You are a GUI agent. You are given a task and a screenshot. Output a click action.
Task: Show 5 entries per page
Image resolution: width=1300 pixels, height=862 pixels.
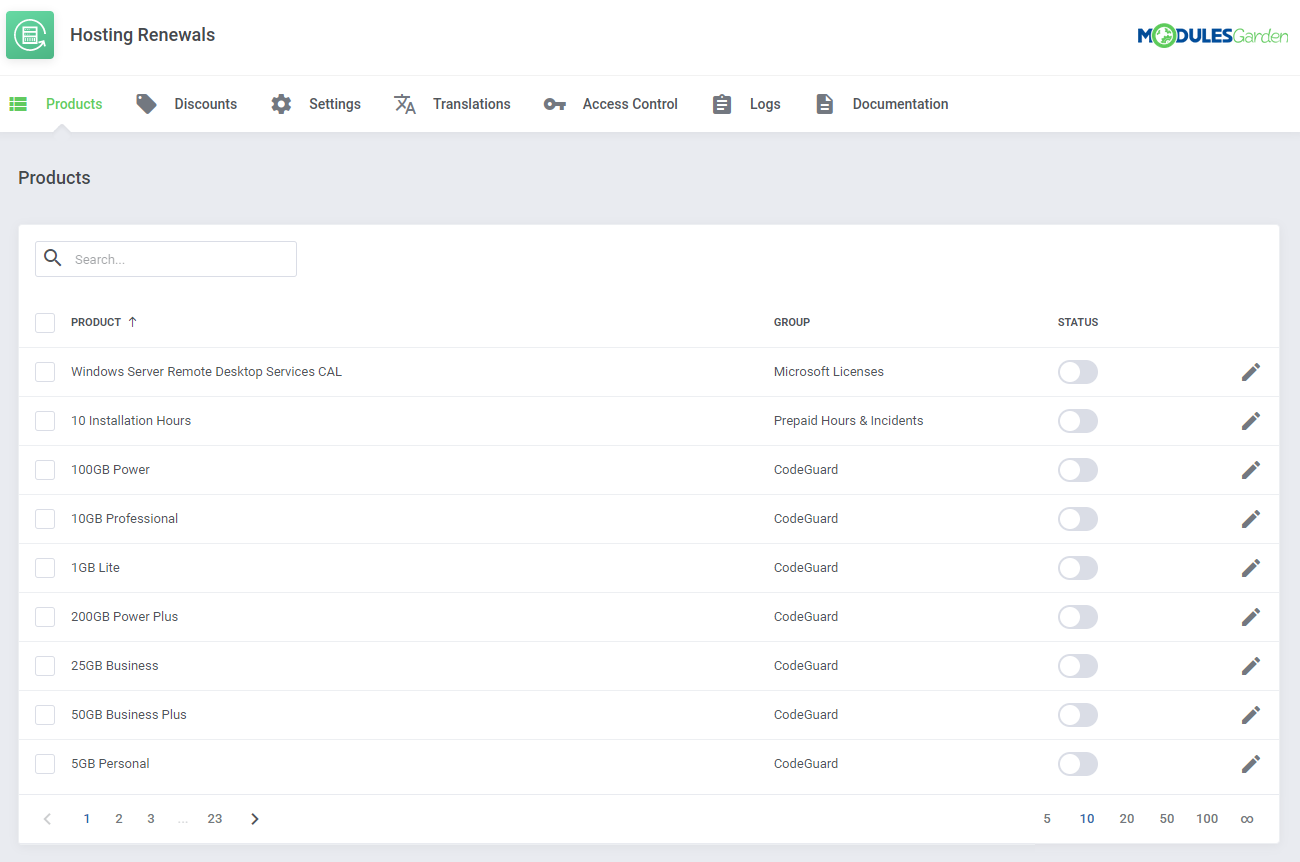1047,819
